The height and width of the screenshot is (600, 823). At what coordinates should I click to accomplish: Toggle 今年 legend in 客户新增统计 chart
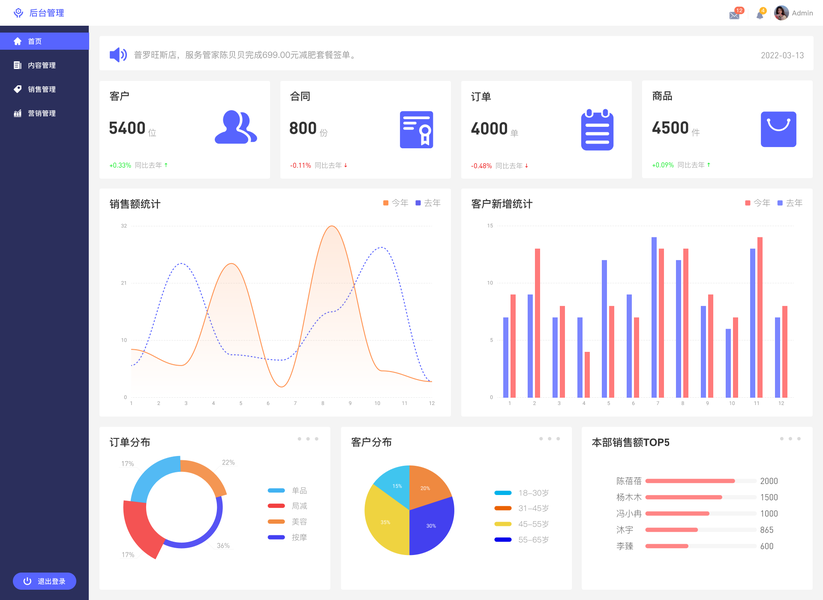tap(757, 203)
